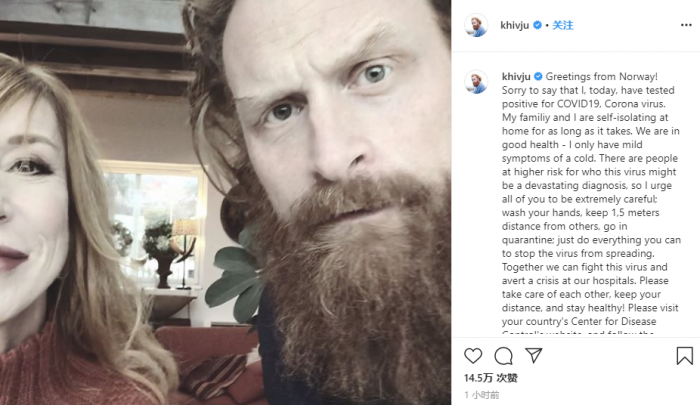Click the selfie photo of the post

(225, 202)
